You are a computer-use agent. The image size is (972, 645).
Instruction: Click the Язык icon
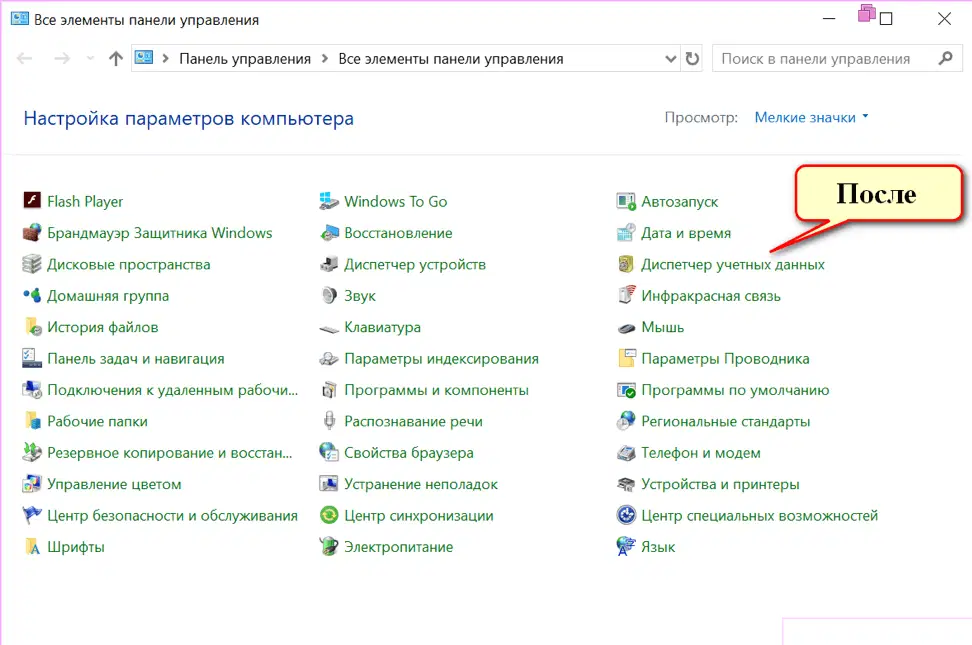[x=626, y=546]
